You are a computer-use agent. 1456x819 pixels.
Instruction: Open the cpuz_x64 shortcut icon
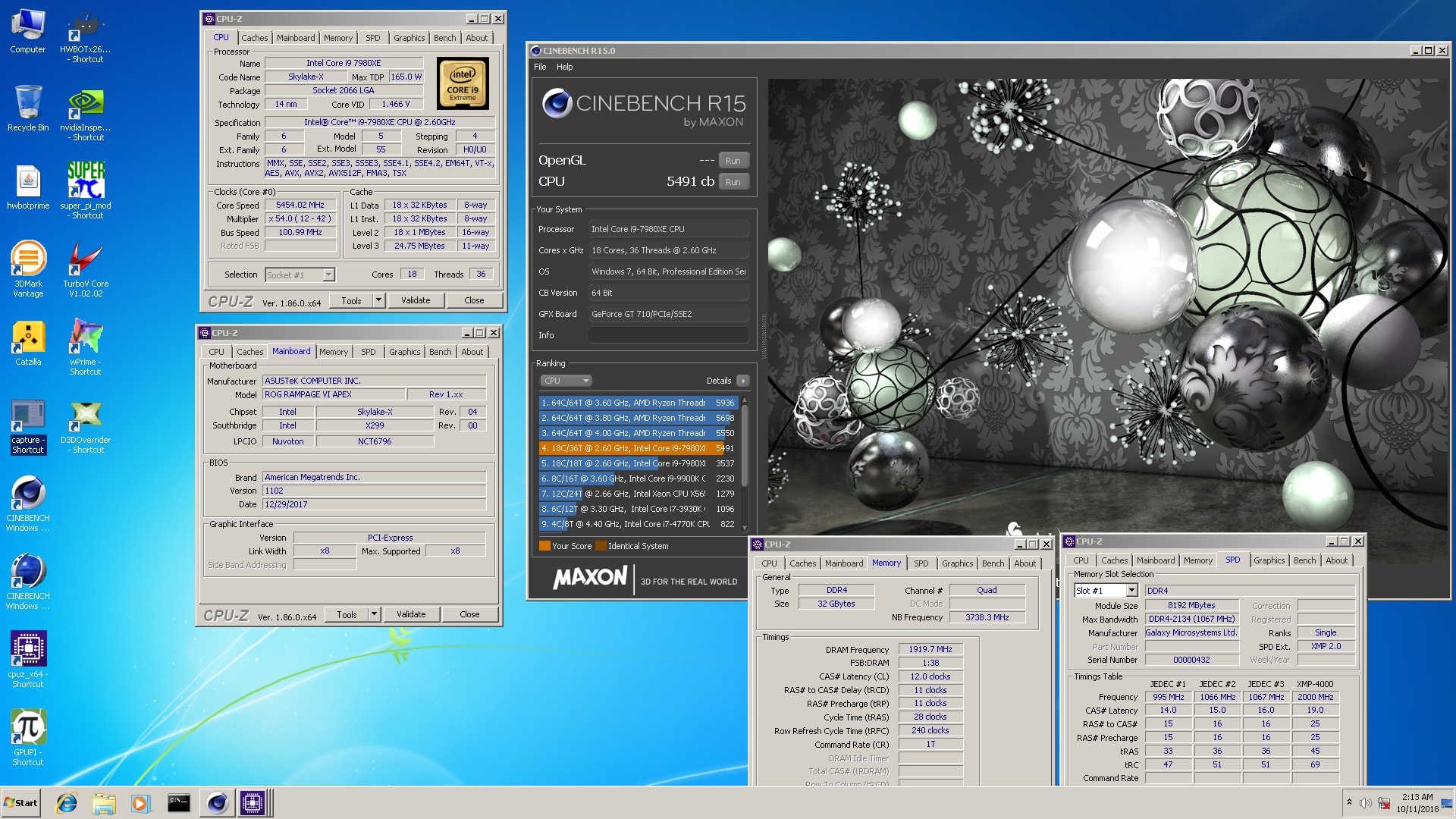pos(28,660)
